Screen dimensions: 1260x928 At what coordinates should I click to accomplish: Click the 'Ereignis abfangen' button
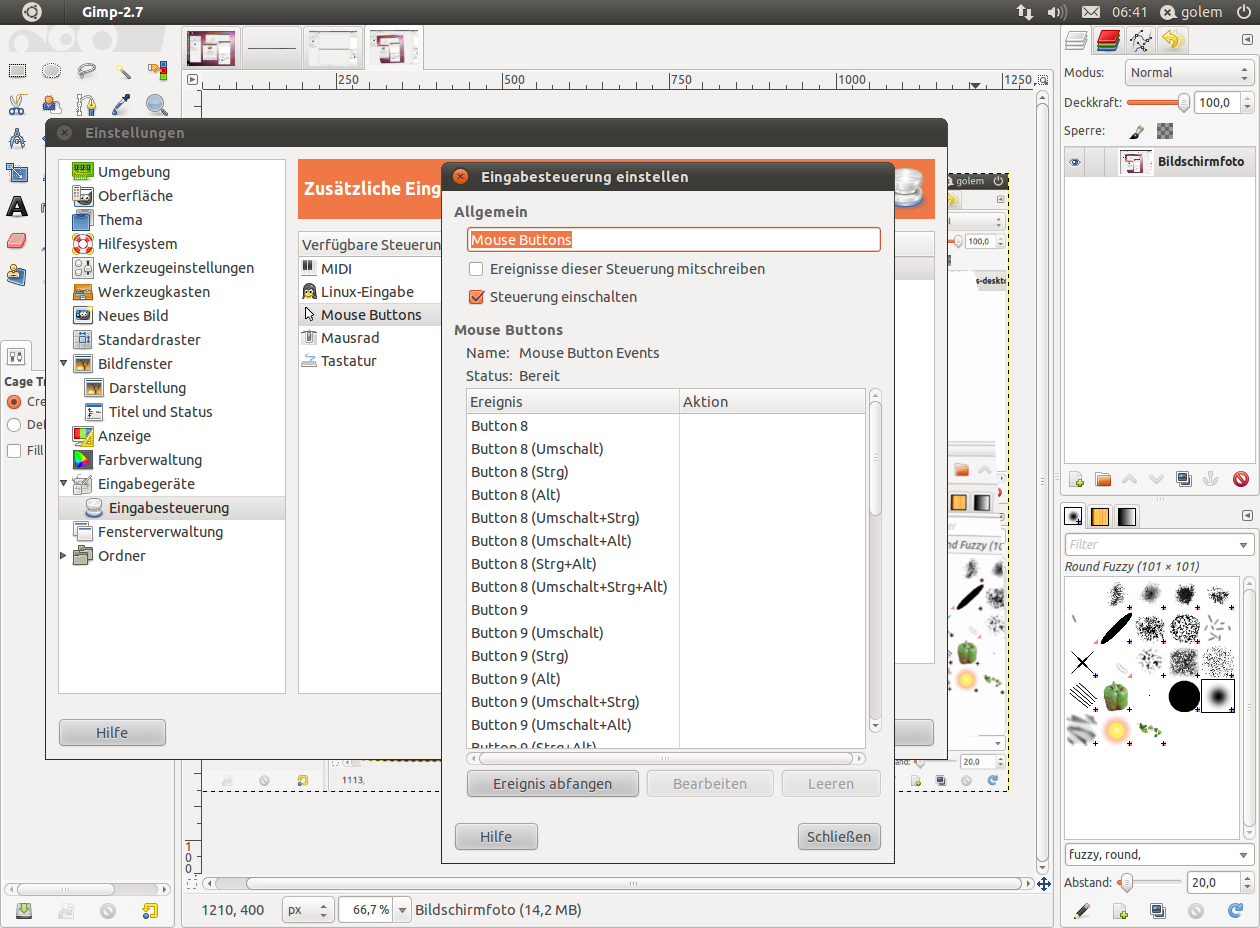[x=552, y=784]
